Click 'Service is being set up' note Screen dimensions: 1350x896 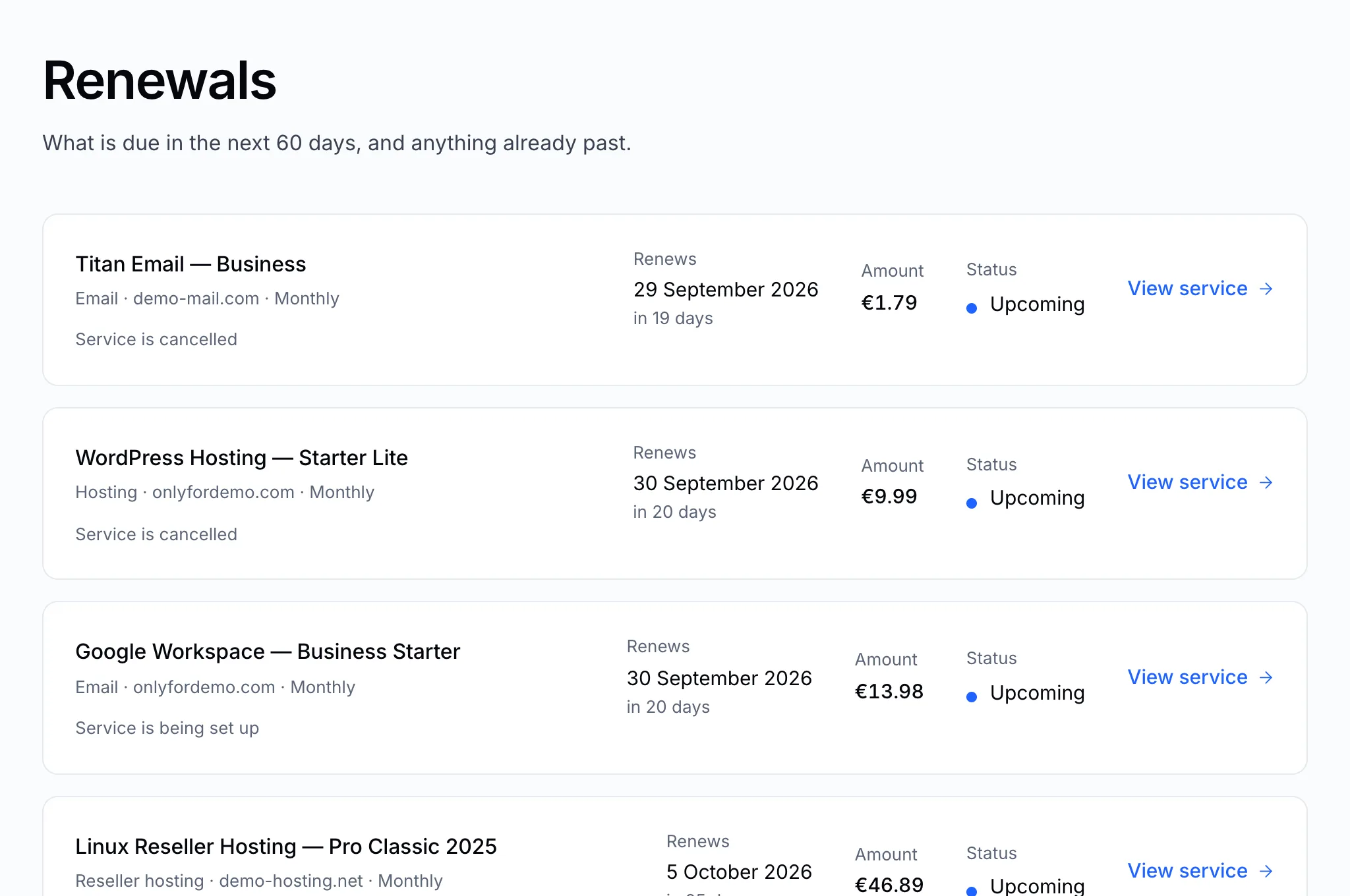(x=167, y=728)
